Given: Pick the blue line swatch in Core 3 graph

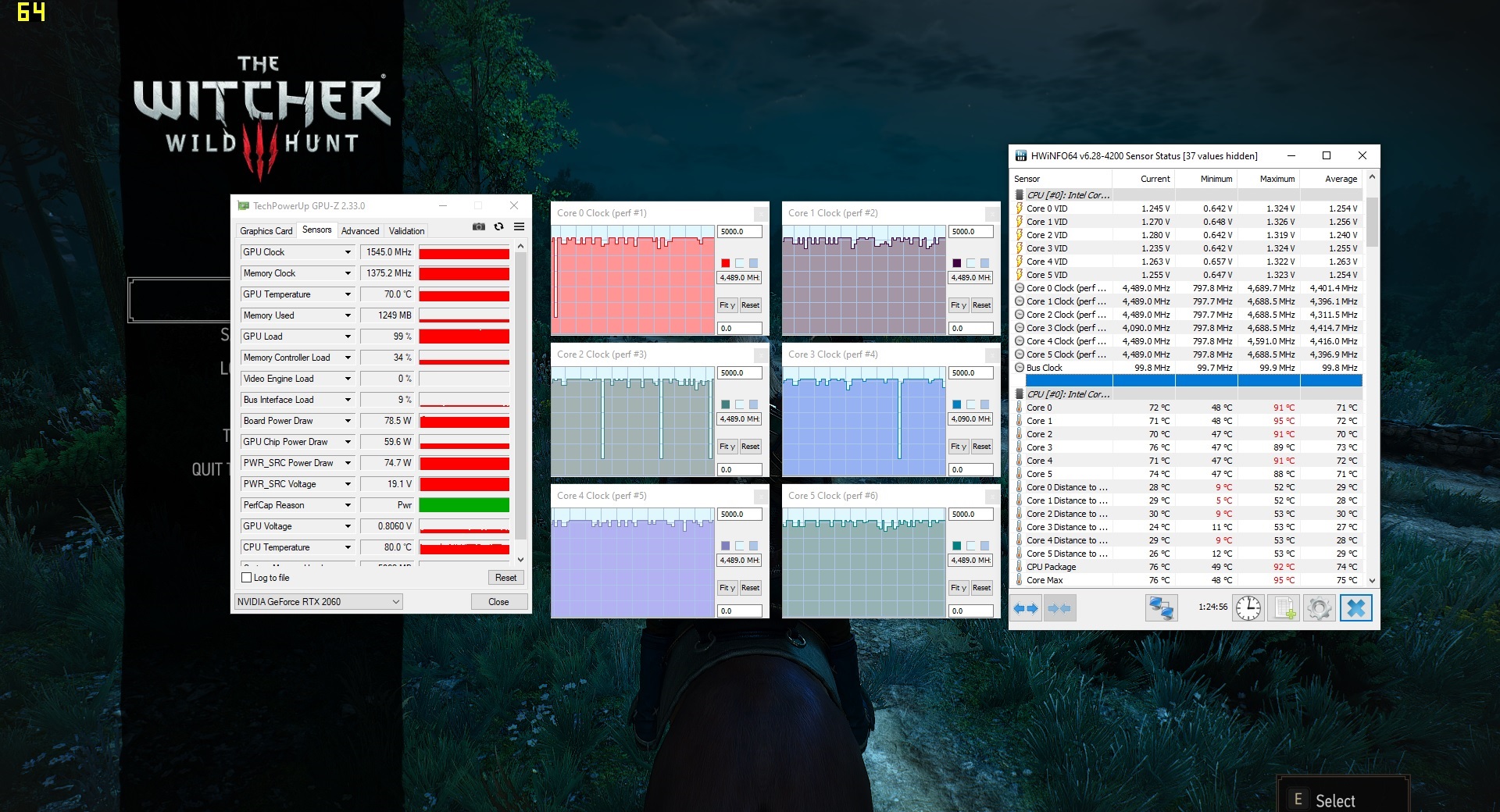Looking at the screenshot, I should 956,404.
